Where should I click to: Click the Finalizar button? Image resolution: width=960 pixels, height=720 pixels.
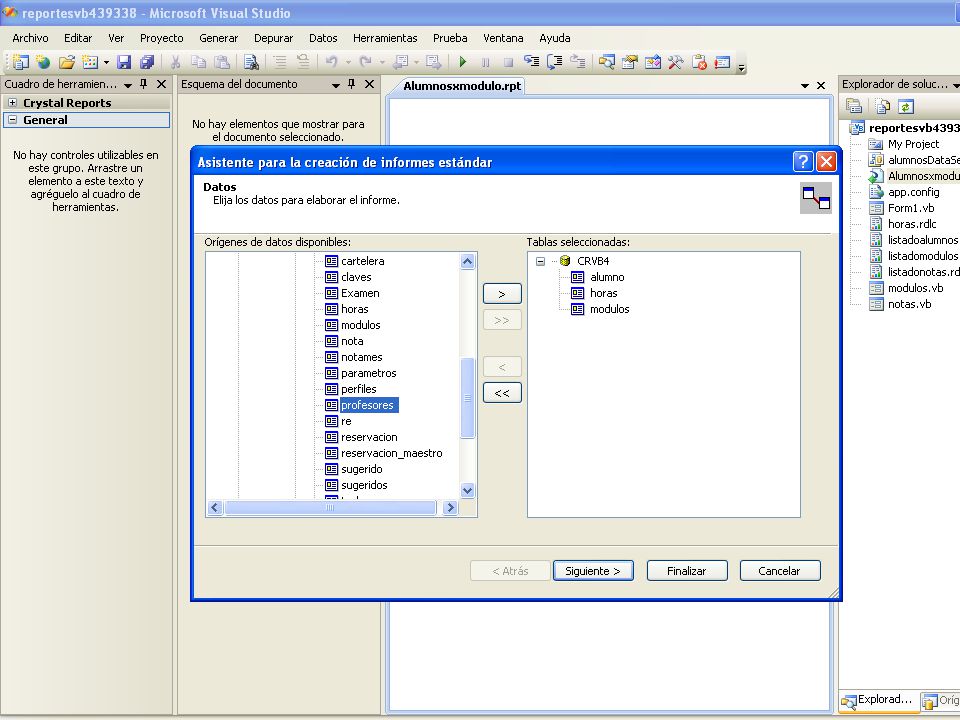tap(687, 571)
